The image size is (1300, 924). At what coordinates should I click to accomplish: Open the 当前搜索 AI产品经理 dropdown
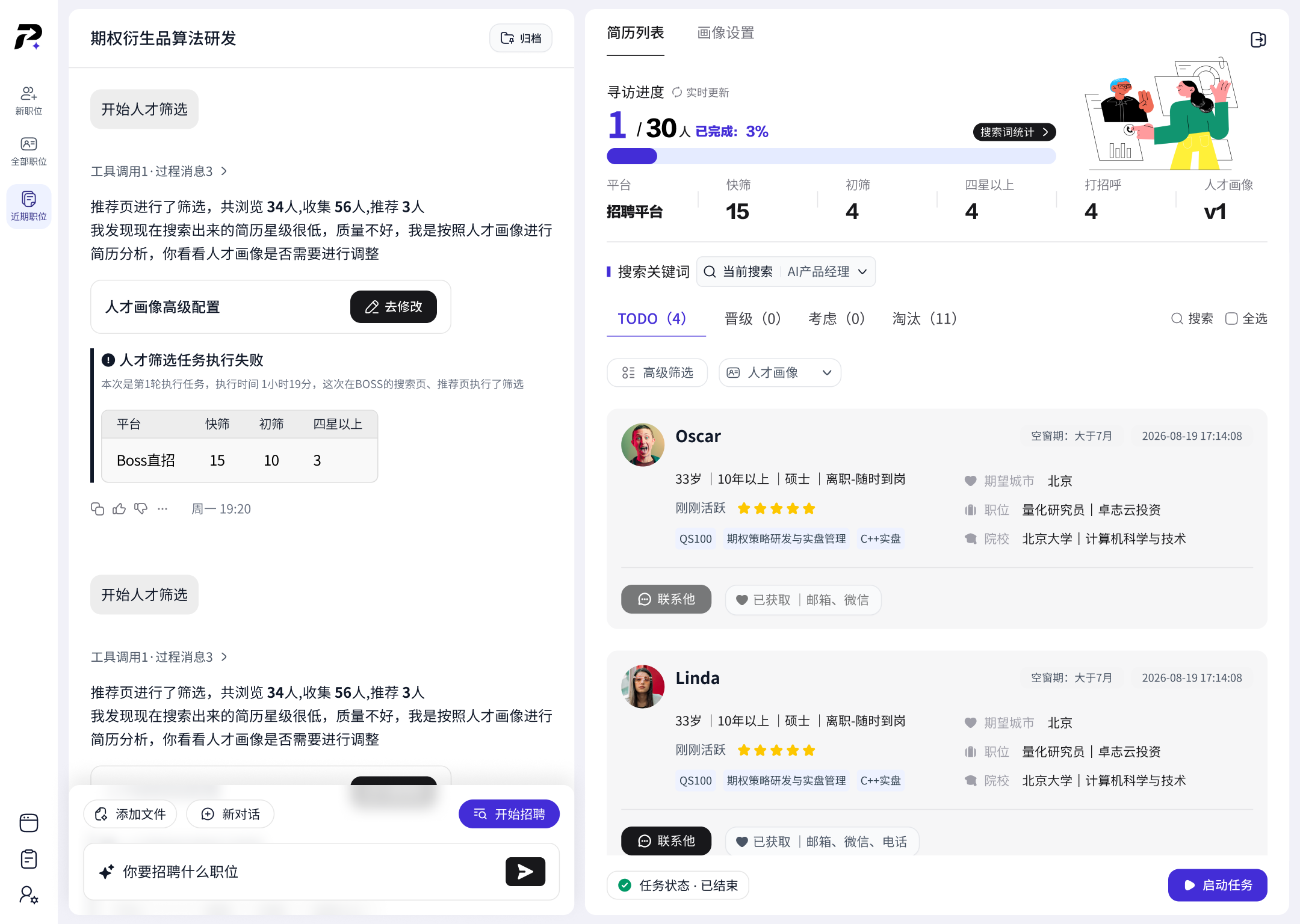click(785, 272)
